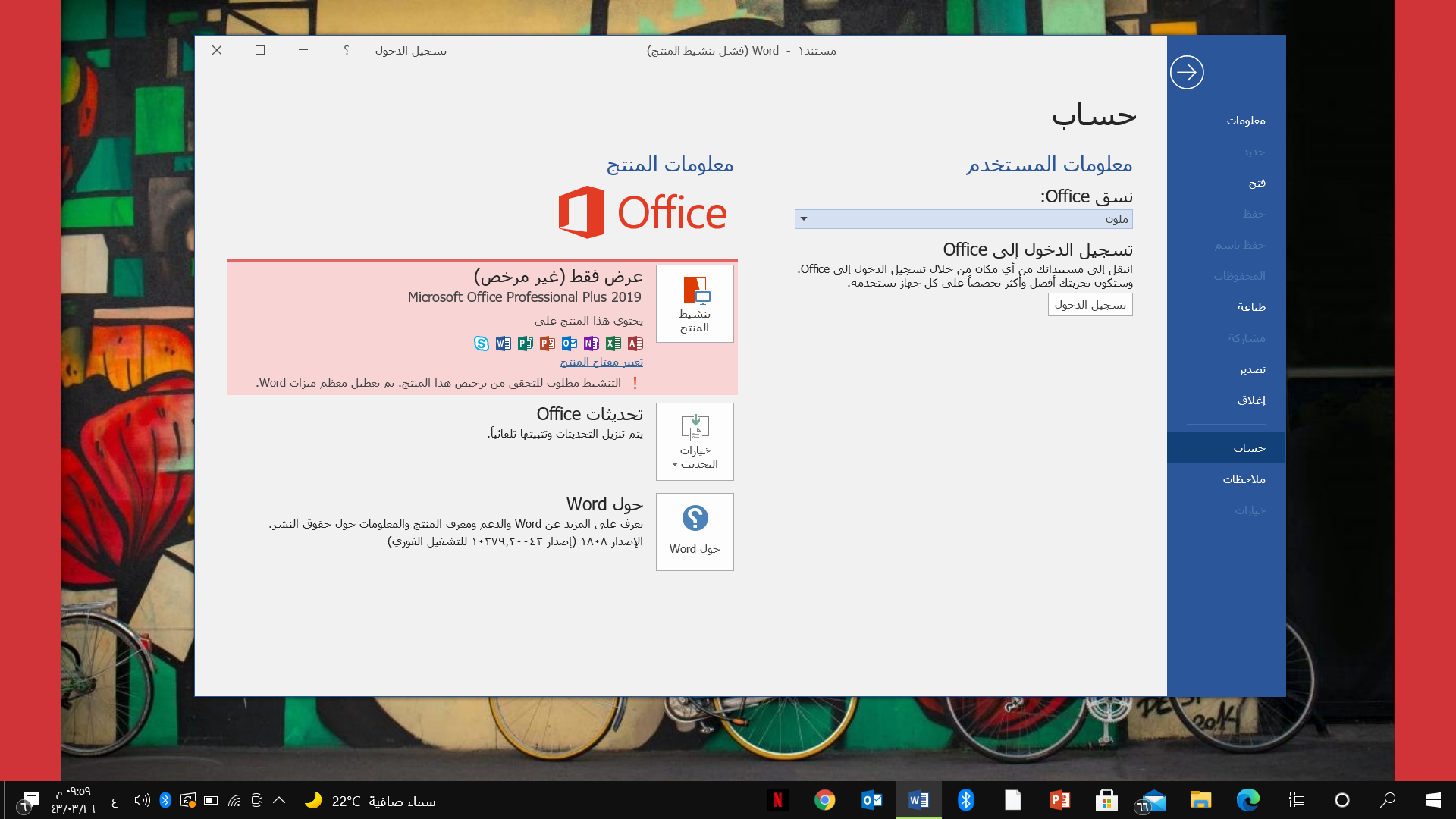Launch Google Chrome from the taskbar
Image resolution: width=1456 pixels, height=819 pixels.
[x=824, y=800]
